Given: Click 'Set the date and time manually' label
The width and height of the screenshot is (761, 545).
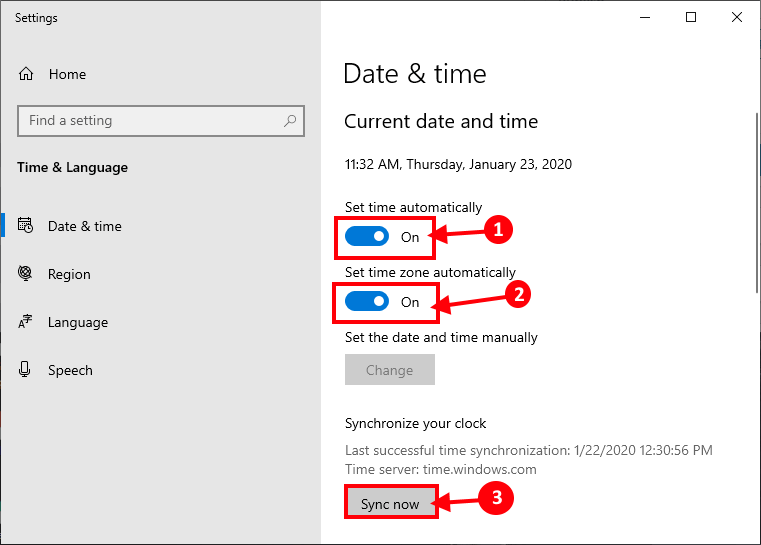Looking at the screenshot, I should [x=441, y=337].
